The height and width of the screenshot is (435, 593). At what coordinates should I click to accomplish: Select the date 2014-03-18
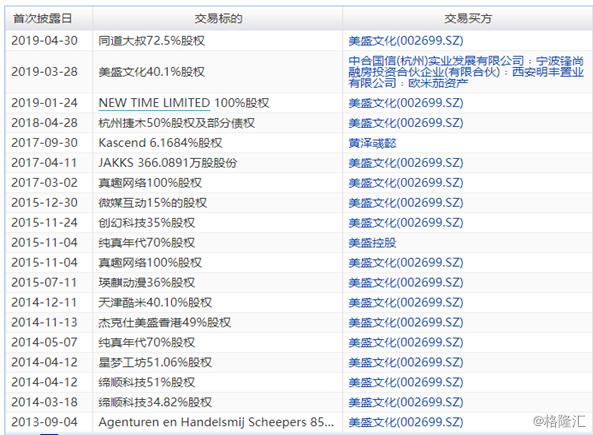(44, 402)
